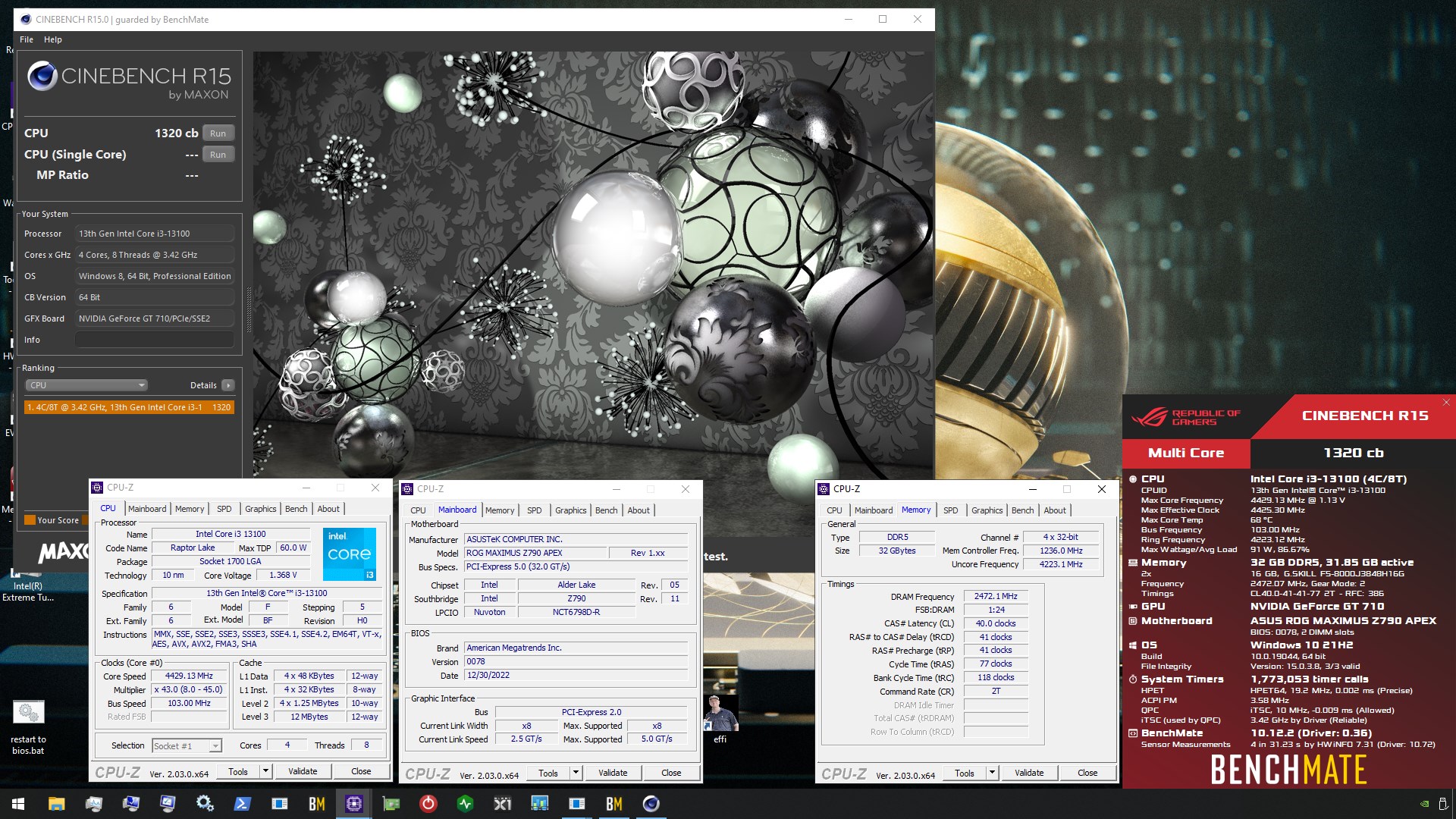1456x819 pixels.
Task: Click Close button in CPU-Z Memory window
Action: pos(1087,773)
